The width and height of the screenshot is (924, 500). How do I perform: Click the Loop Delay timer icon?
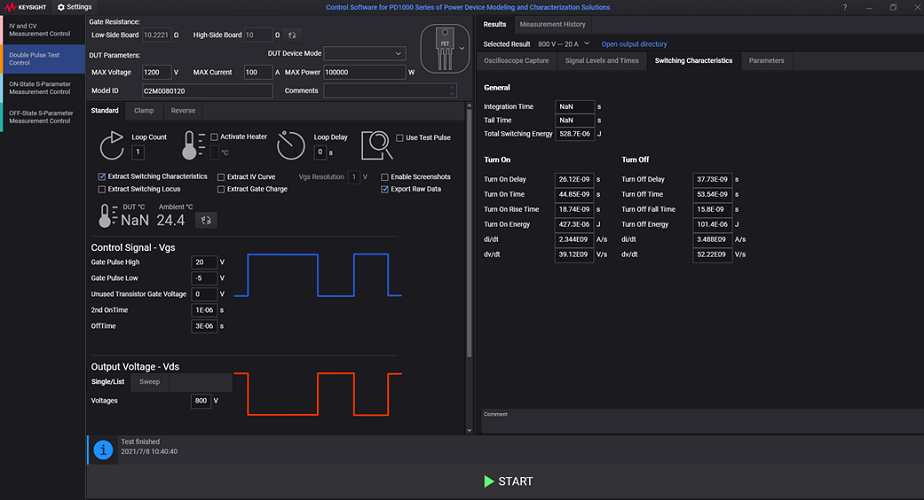point(290,145)
